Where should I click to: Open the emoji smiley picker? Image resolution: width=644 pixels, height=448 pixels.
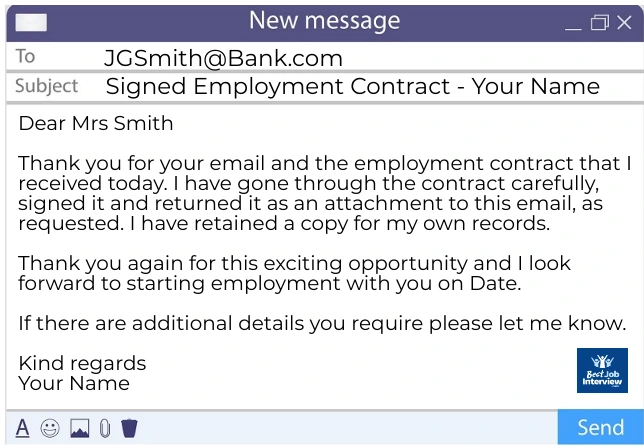pos(50,428)
